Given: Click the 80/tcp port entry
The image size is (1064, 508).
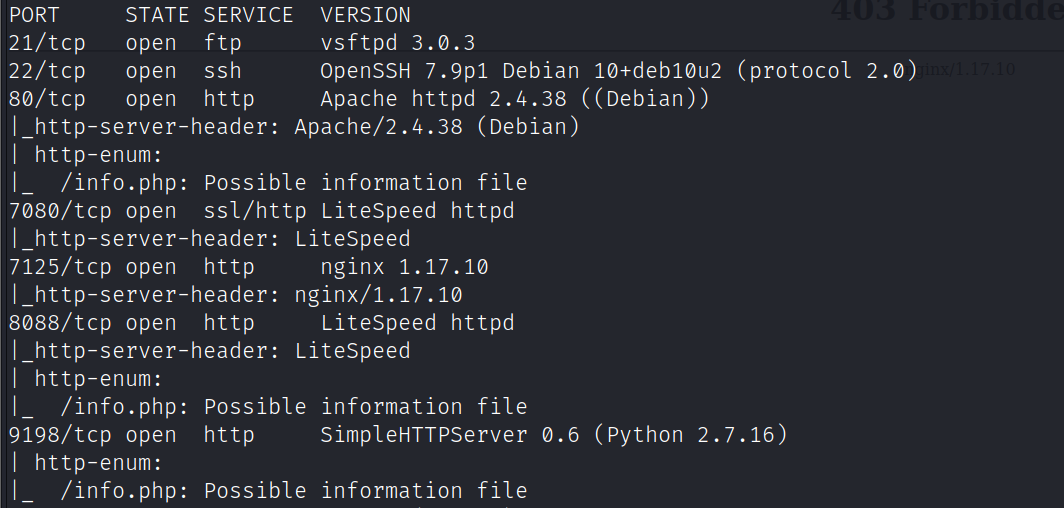Looking at the screenshot, I should point(47,99).
